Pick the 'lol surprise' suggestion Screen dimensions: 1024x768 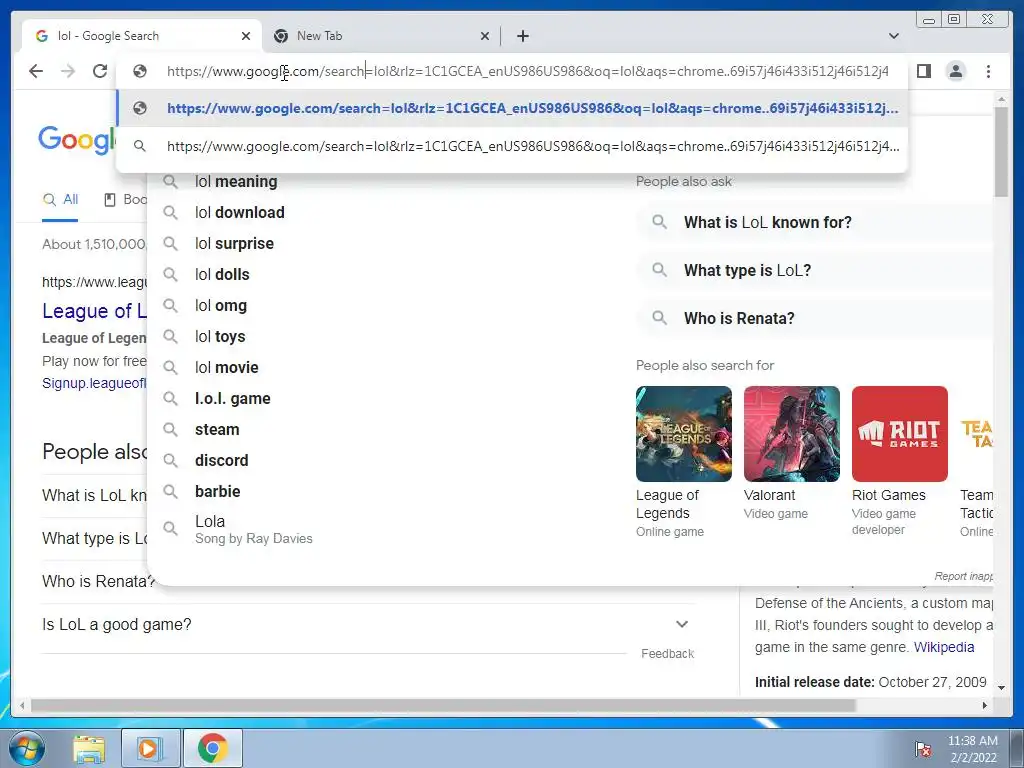pos(234,244)
